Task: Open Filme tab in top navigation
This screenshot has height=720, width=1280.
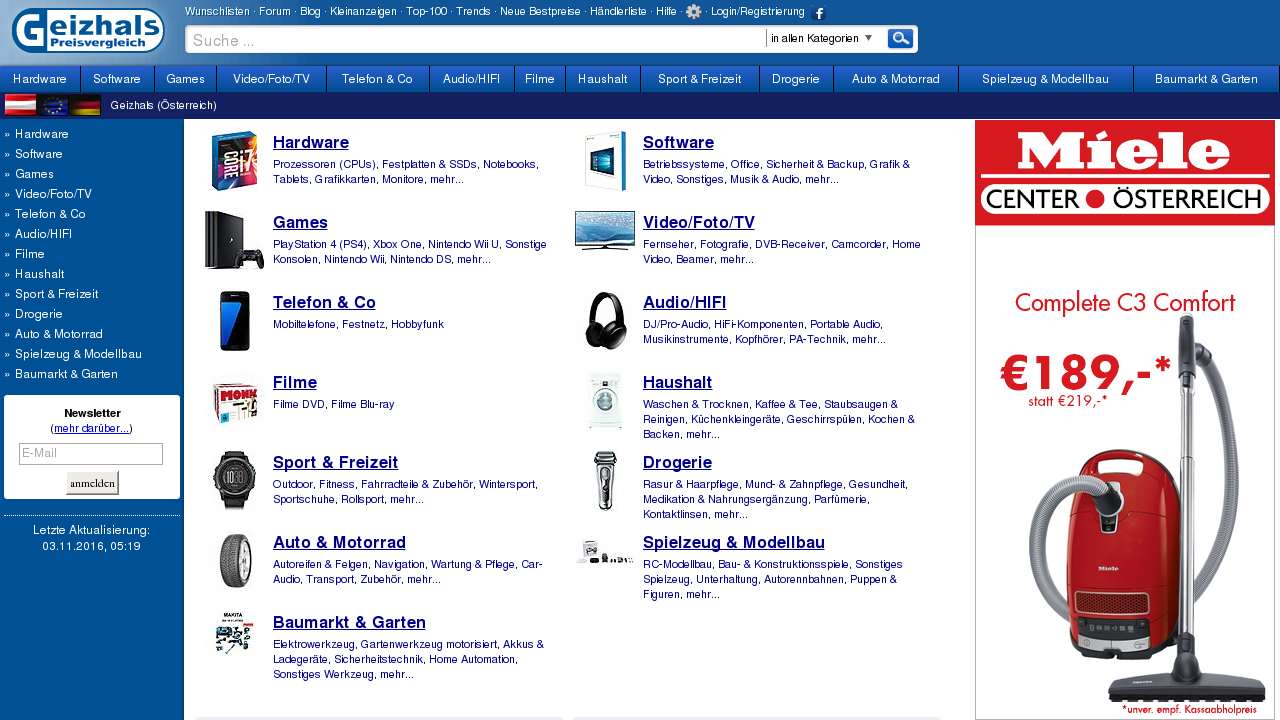Action: click(540, 79)
